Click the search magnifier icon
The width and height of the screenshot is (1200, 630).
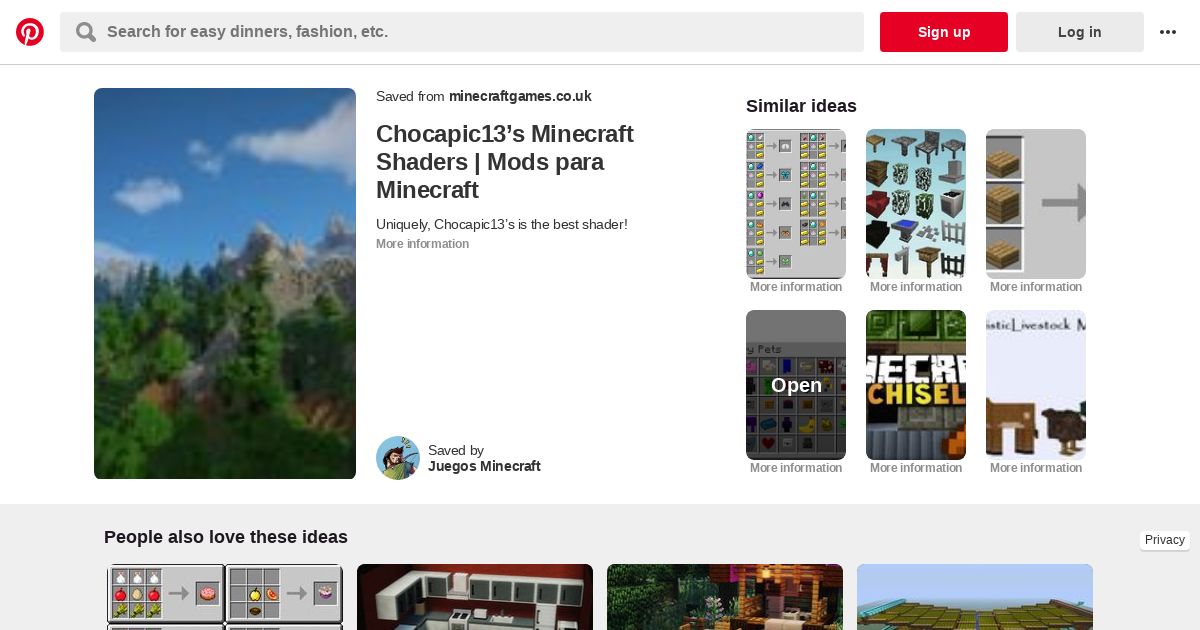[x=86, y=32]
